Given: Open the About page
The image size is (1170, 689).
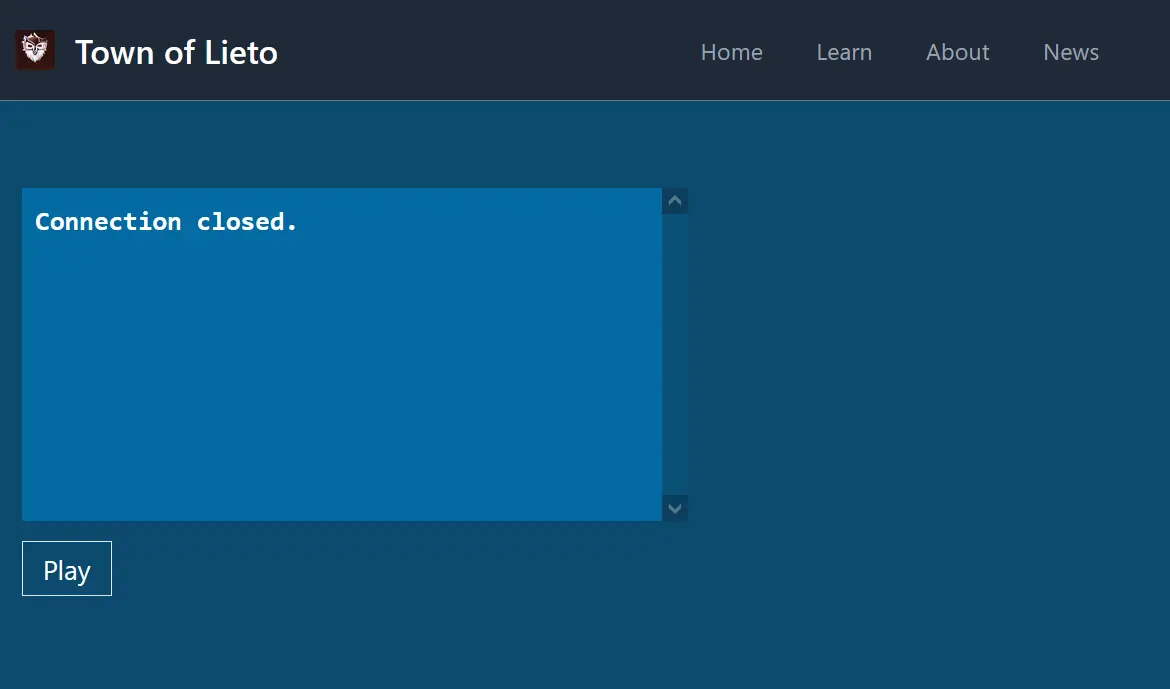Looking at the screenshot, I should point(957,52).
